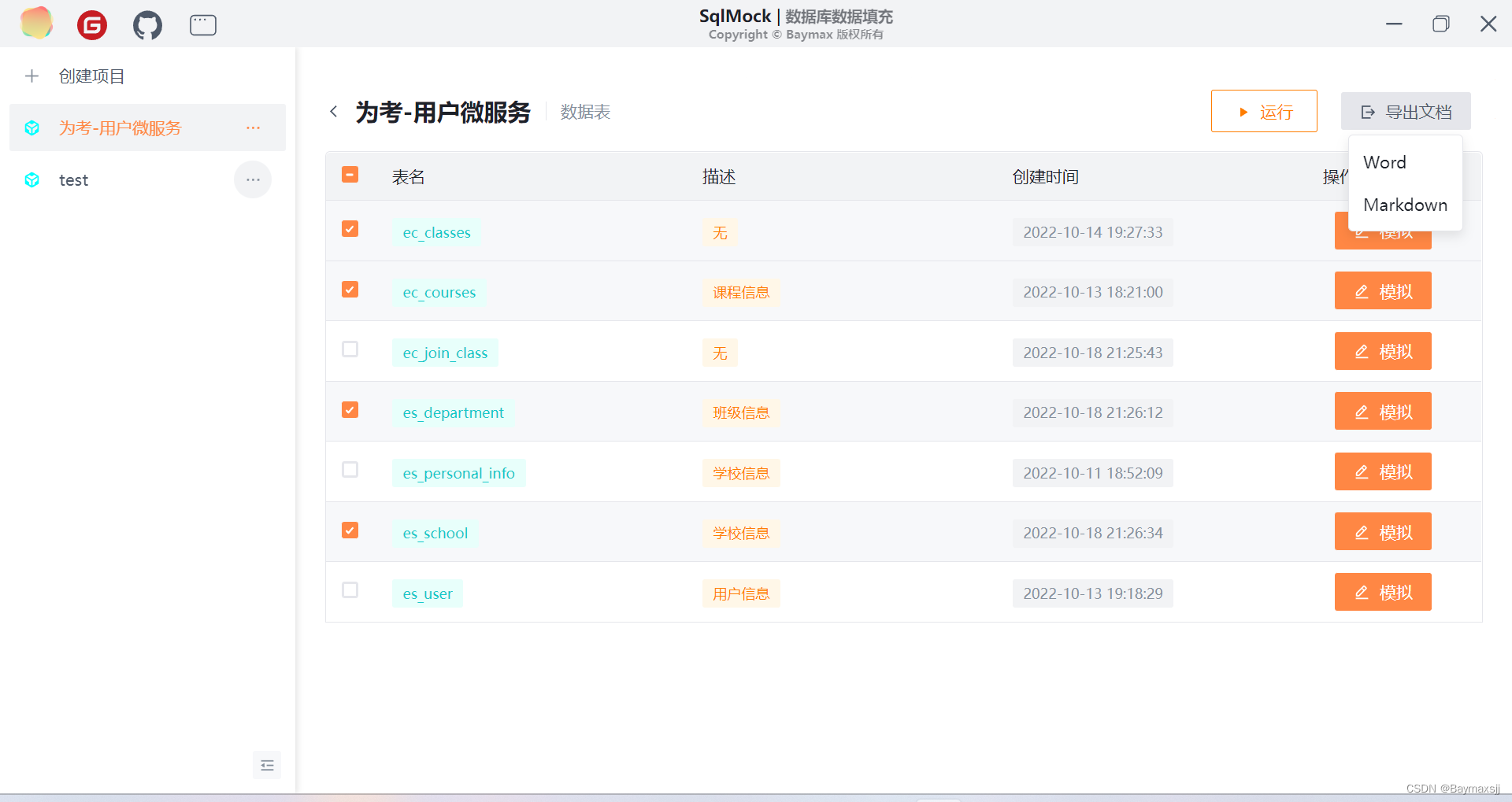
Task: Click 模拟 button for ec_join_class
Action: pos(1383,351)
